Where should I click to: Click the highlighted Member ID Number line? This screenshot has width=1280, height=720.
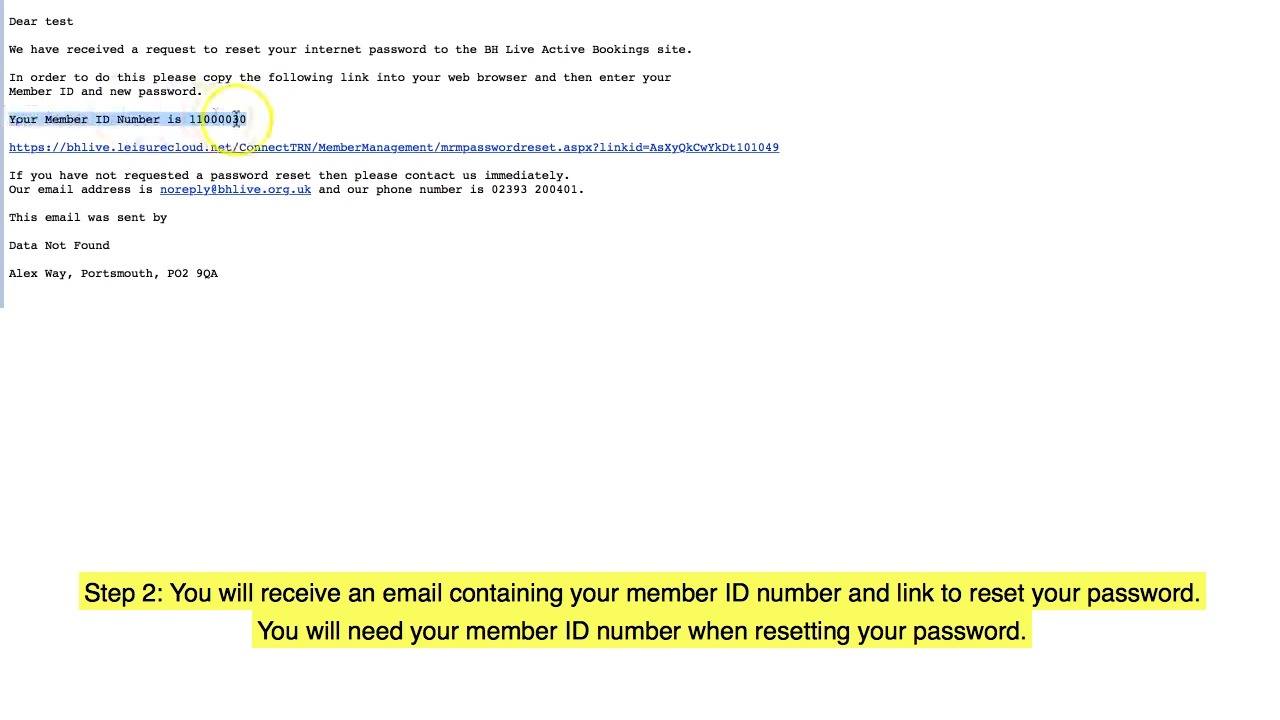(x=127, y=120)
